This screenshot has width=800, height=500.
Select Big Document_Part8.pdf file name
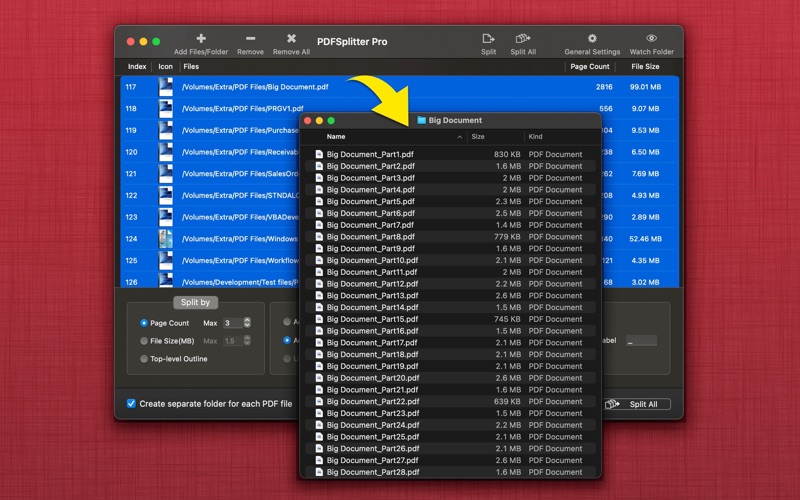[x=370, y=237]
